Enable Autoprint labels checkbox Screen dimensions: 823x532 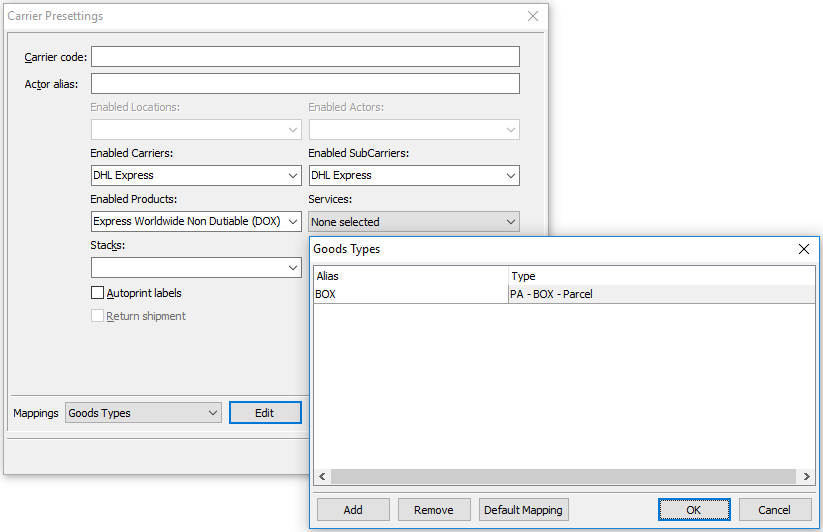[x=98, y=293]
